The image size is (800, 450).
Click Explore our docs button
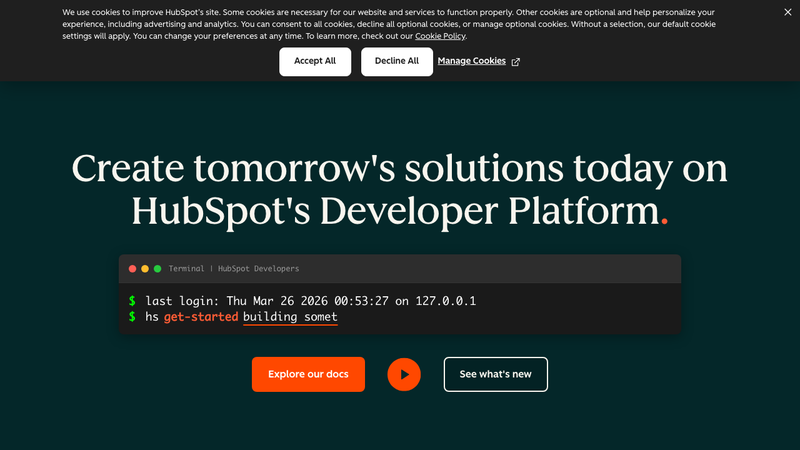click(x=308, y=374)
